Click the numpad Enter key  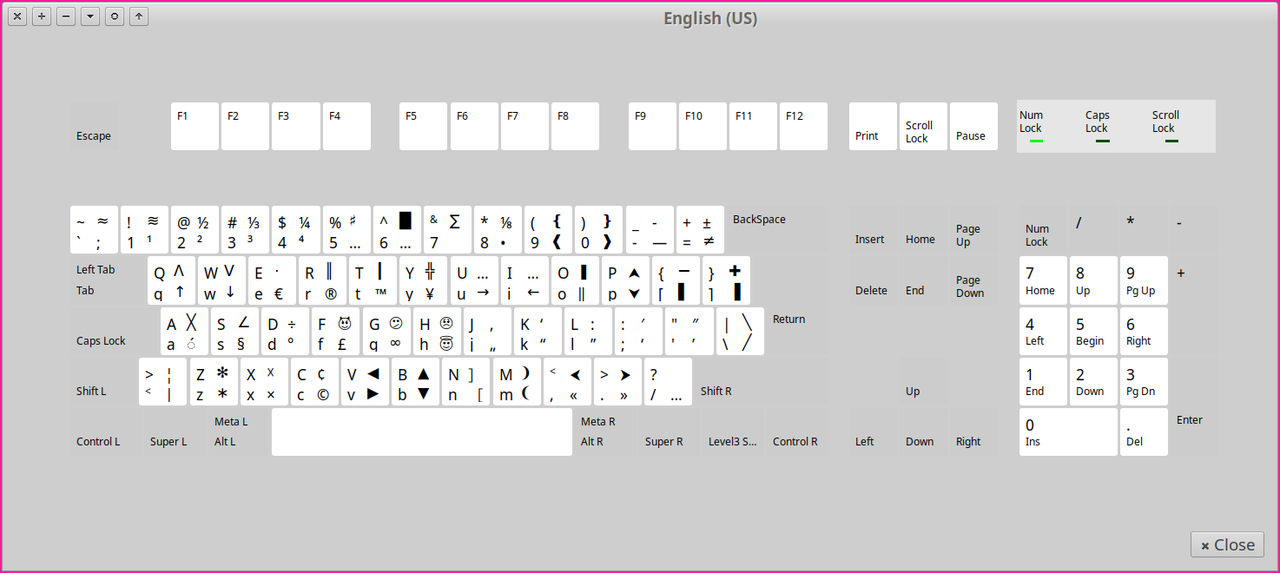click(1195, 407)
